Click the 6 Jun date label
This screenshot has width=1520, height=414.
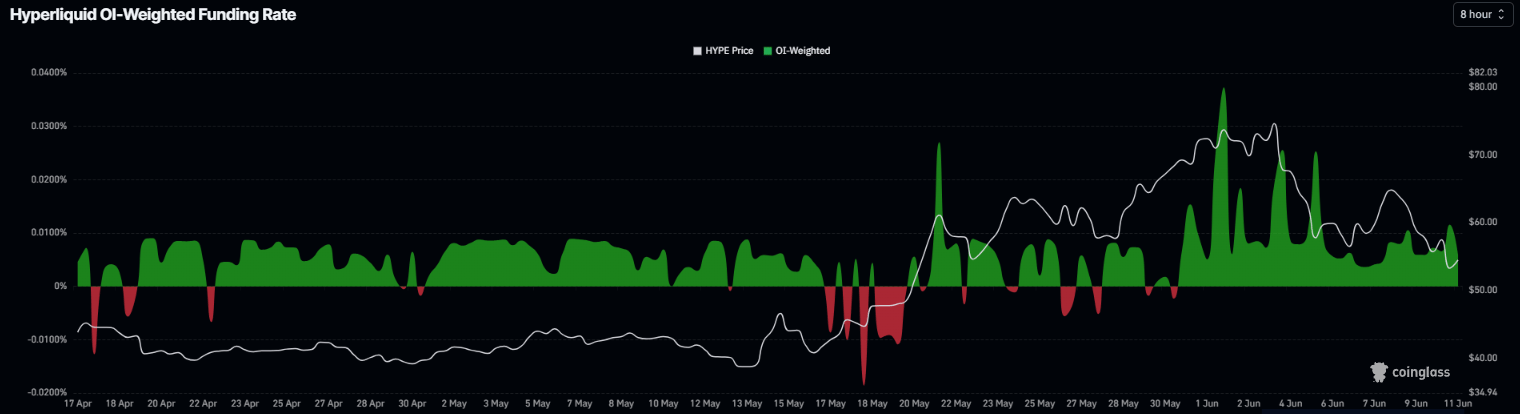1332,403
